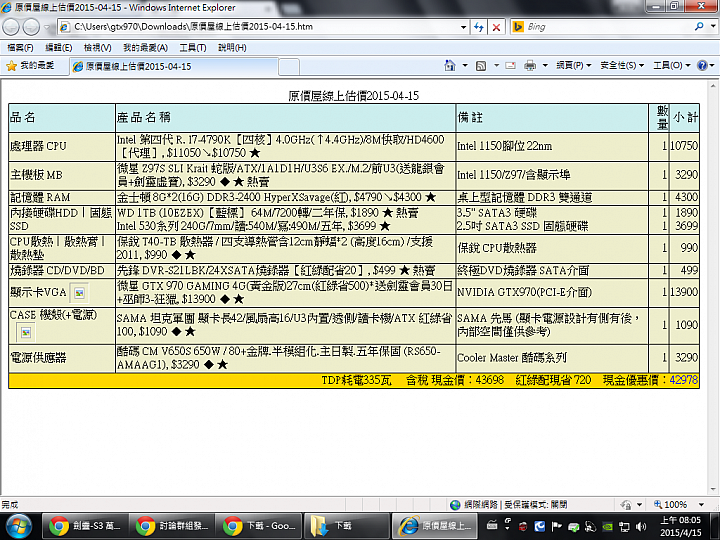
Task: Click the 主機板 MB row label
Action: 36,175
